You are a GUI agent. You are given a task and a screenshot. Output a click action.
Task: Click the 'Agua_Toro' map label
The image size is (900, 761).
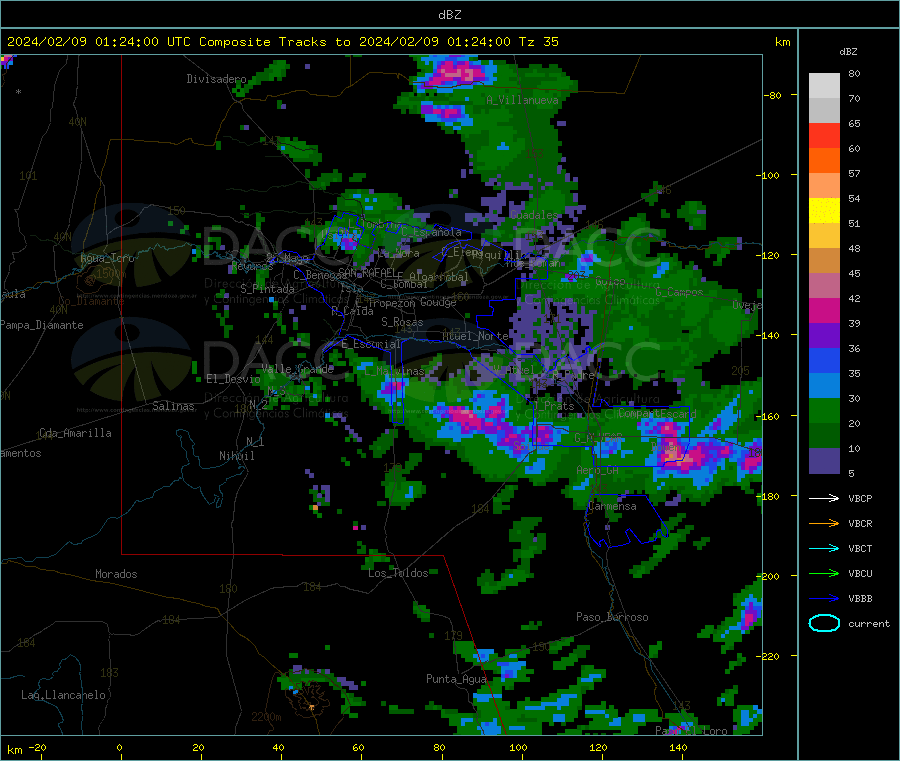pos(107,258)
